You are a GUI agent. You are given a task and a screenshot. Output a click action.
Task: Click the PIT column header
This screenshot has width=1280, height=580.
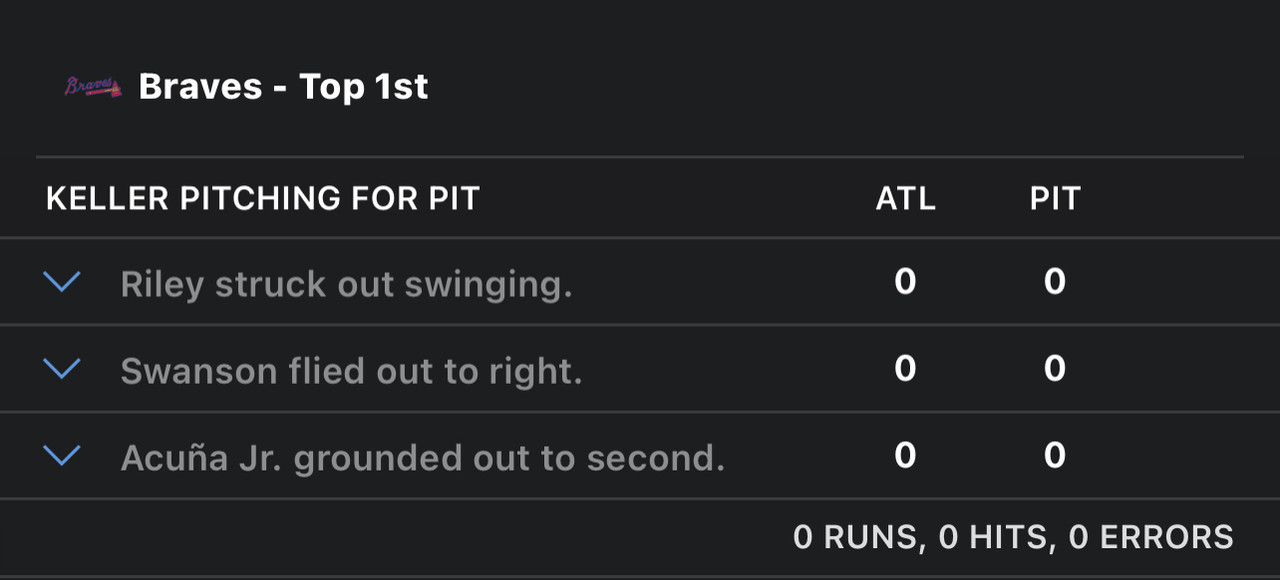pyautogui.click(x=1055, y=198)
